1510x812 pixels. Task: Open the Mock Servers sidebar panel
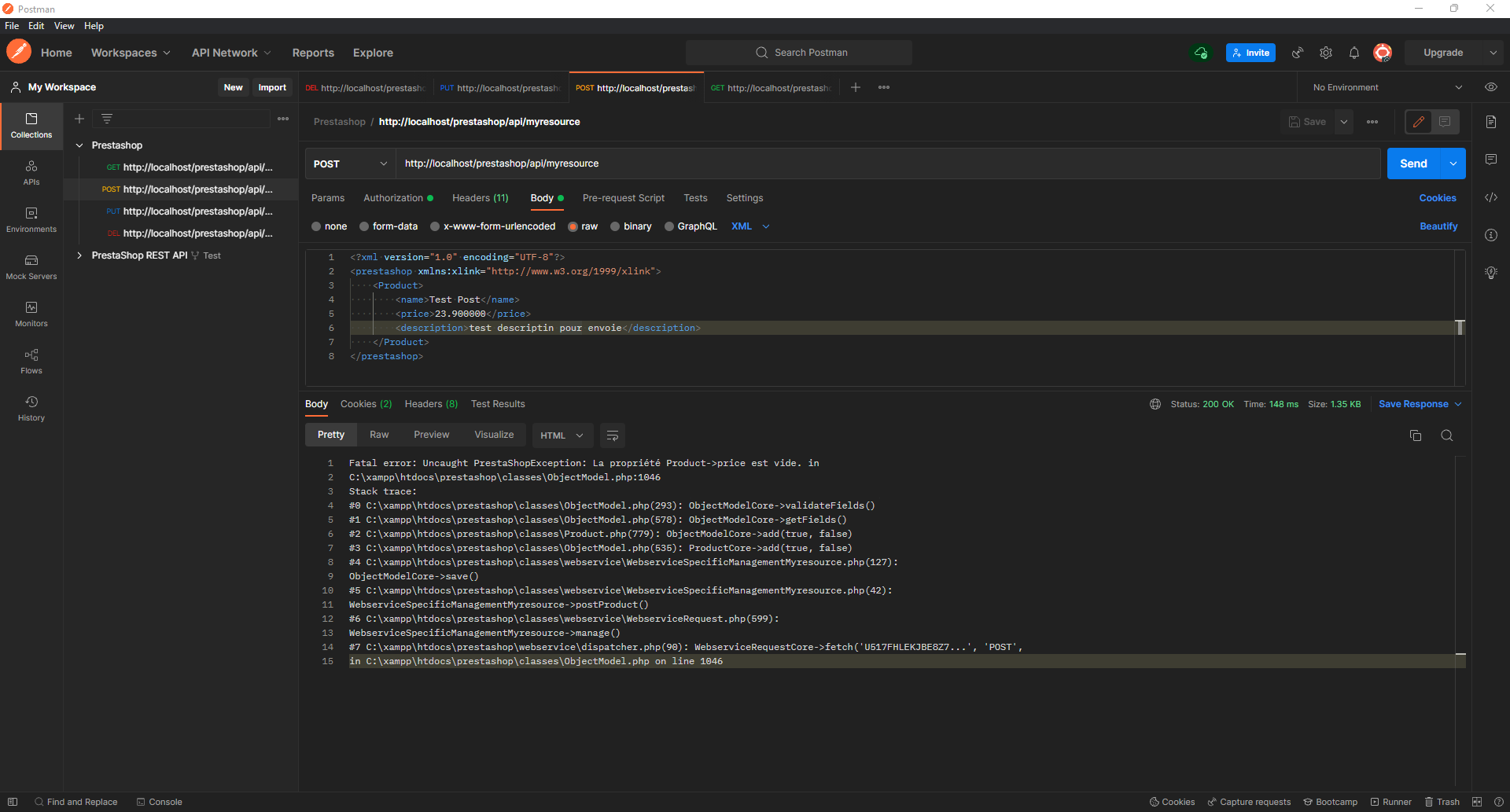pos(31,267)
